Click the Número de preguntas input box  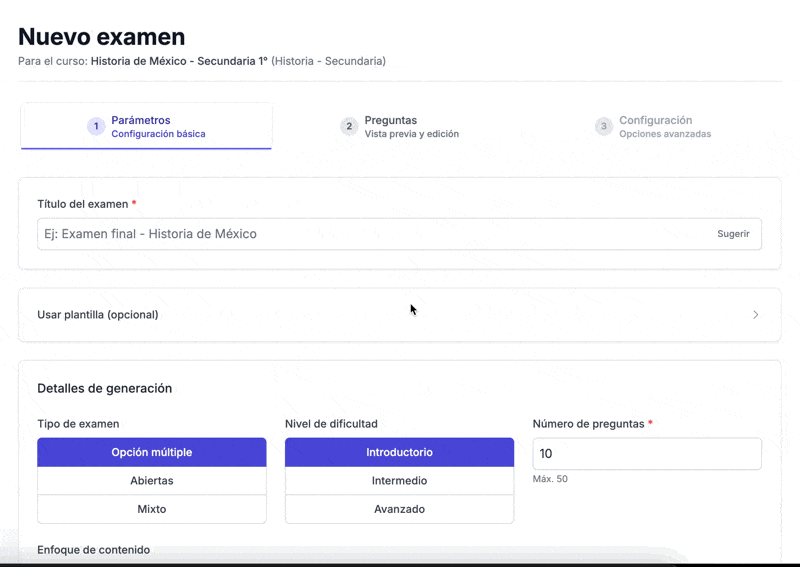point(646,454)
